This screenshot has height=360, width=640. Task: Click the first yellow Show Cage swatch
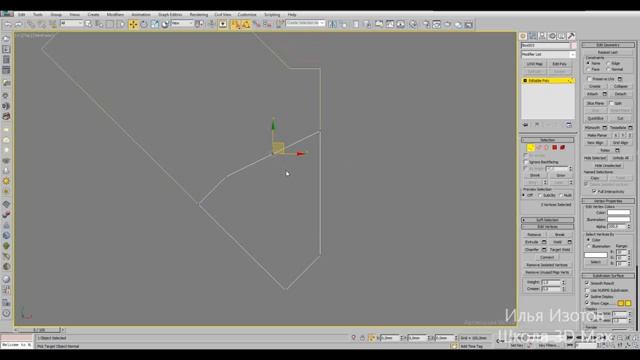point(620,303)
